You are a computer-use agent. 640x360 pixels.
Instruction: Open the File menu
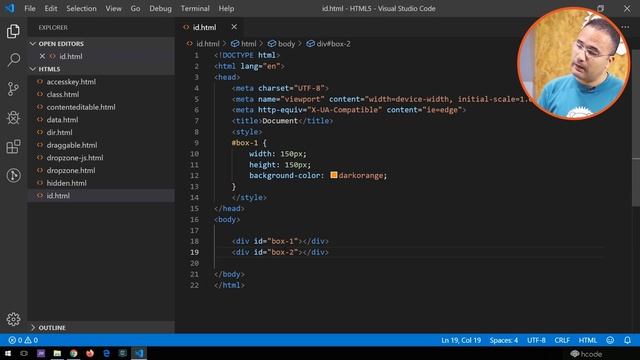coord(30,8)
